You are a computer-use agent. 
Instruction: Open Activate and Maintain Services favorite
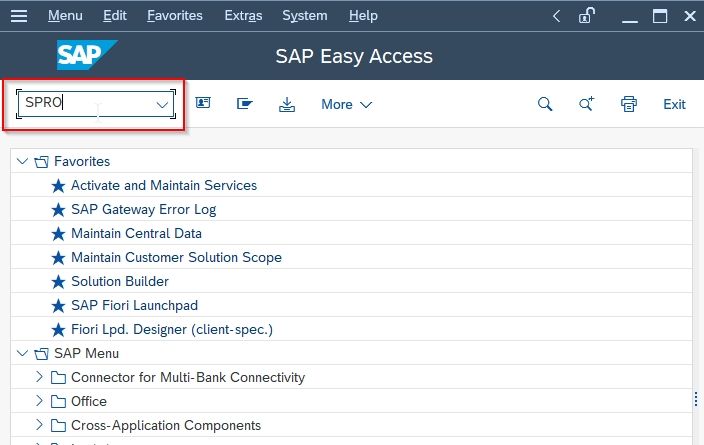pos(164,185)
